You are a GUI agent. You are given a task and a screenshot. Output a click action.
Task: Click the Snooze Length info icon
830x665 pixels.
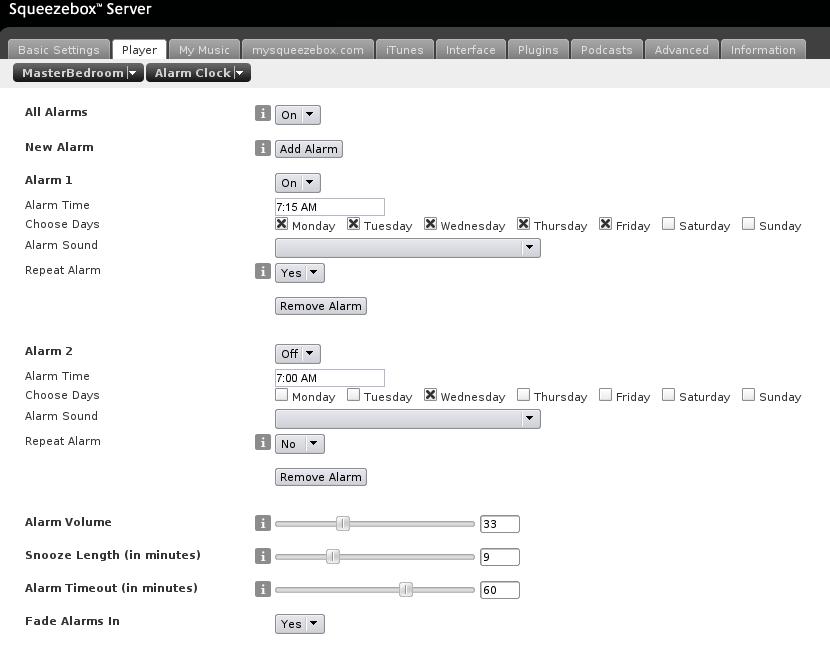coord(263,556)
